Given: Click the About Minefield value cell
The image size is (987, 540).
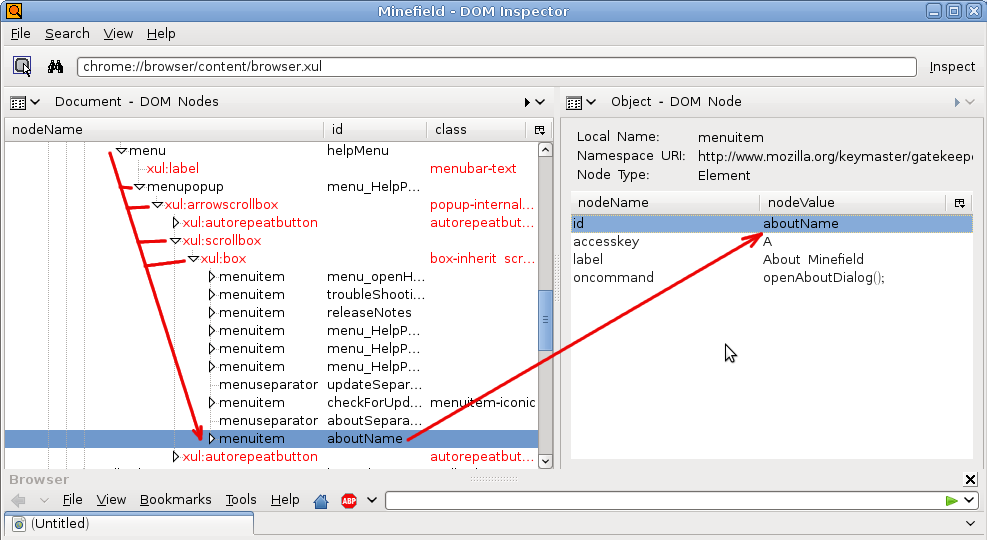Looking at the screenshot, I should pyautogui.click(x=813, y=259).
